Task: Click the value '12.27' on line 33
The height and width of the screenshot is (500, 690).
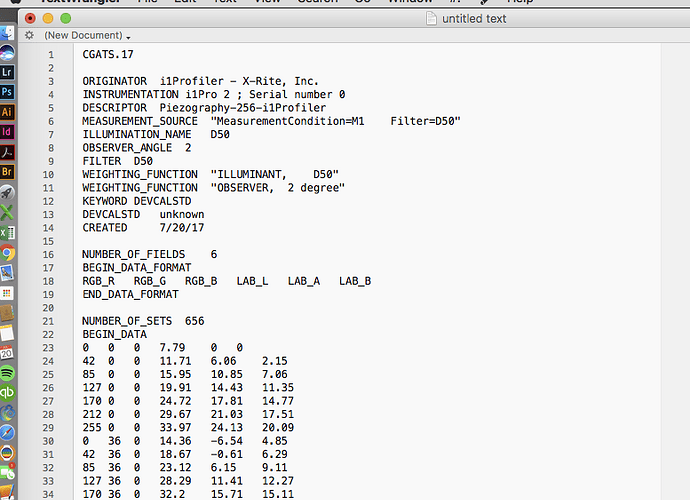Action: (278, 481)
